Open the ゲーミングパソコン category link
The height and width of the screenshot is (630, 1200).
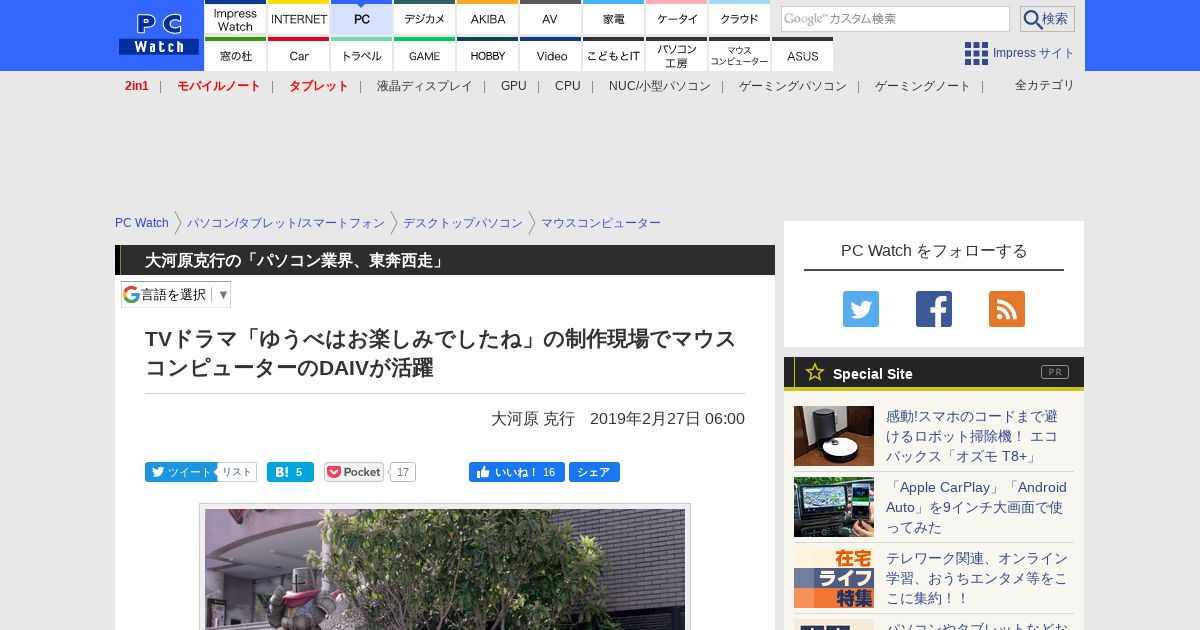[793, 86]
